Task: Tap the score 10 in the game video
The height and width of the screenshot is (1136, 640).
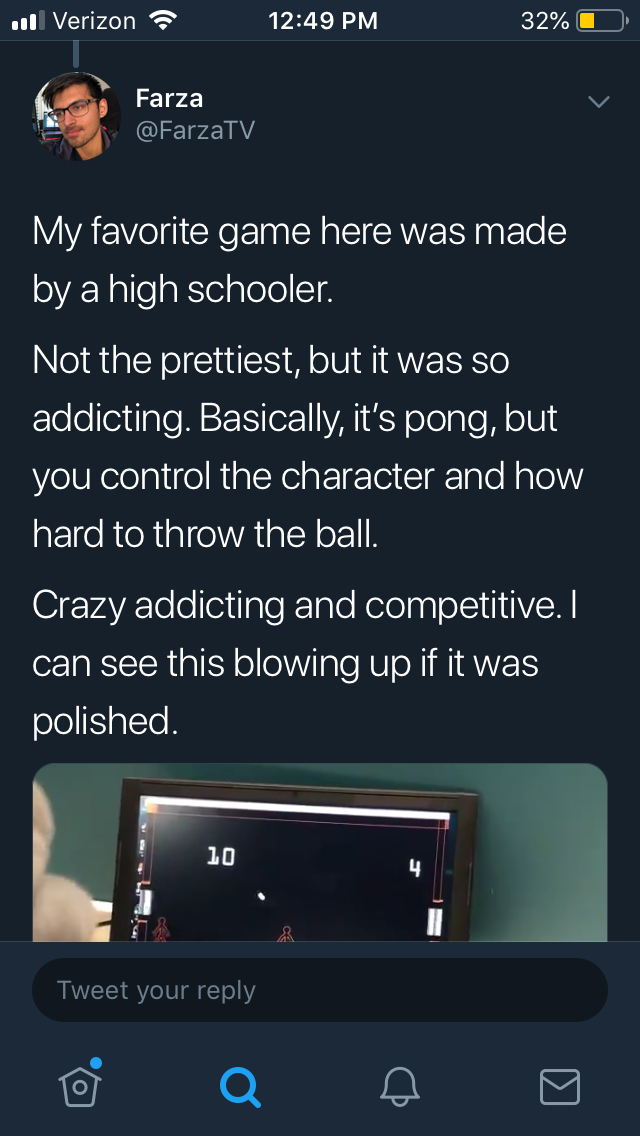Action: point(220,856)
